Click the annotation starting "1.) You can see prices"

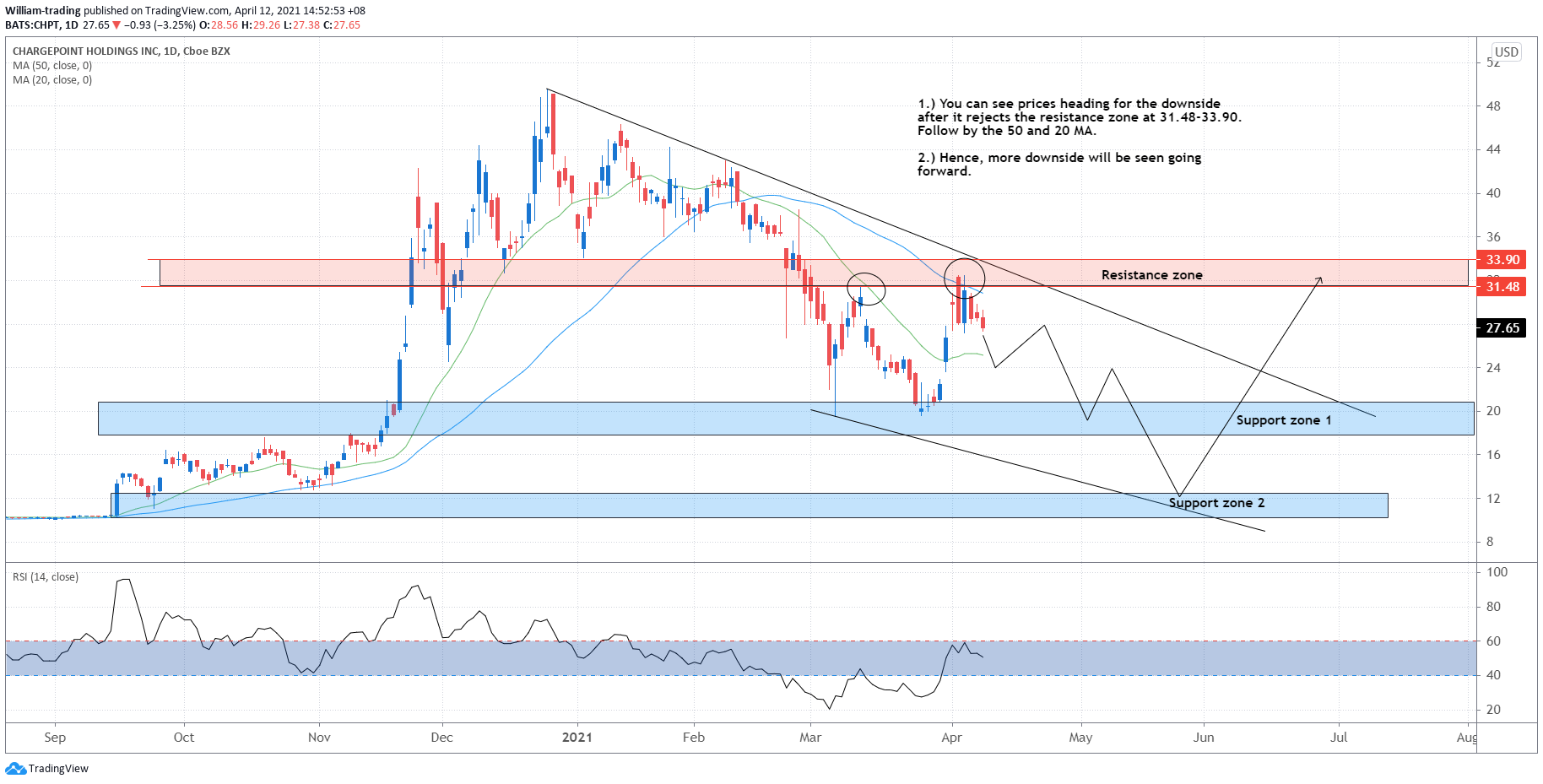click(x=1080, y=117)
